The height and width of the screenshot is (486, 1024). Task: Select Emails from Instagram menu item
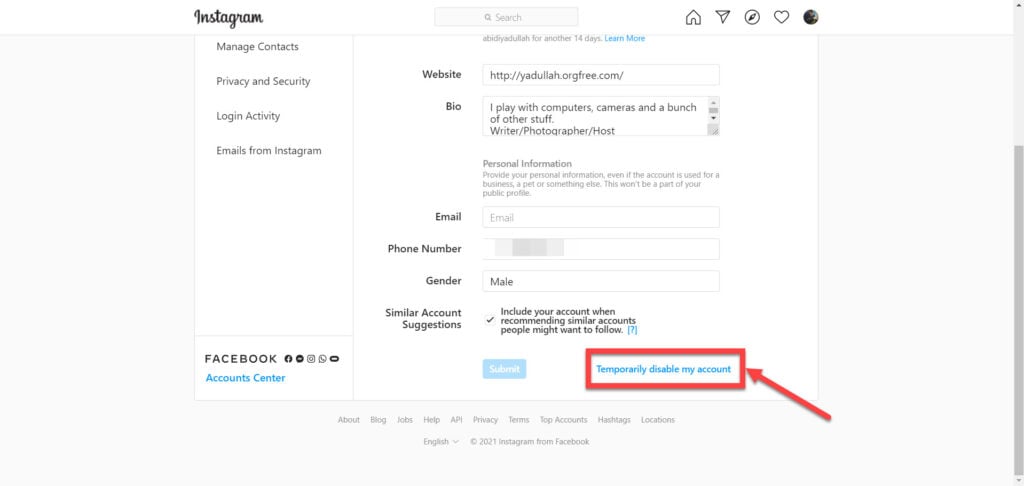click(269, 151)
